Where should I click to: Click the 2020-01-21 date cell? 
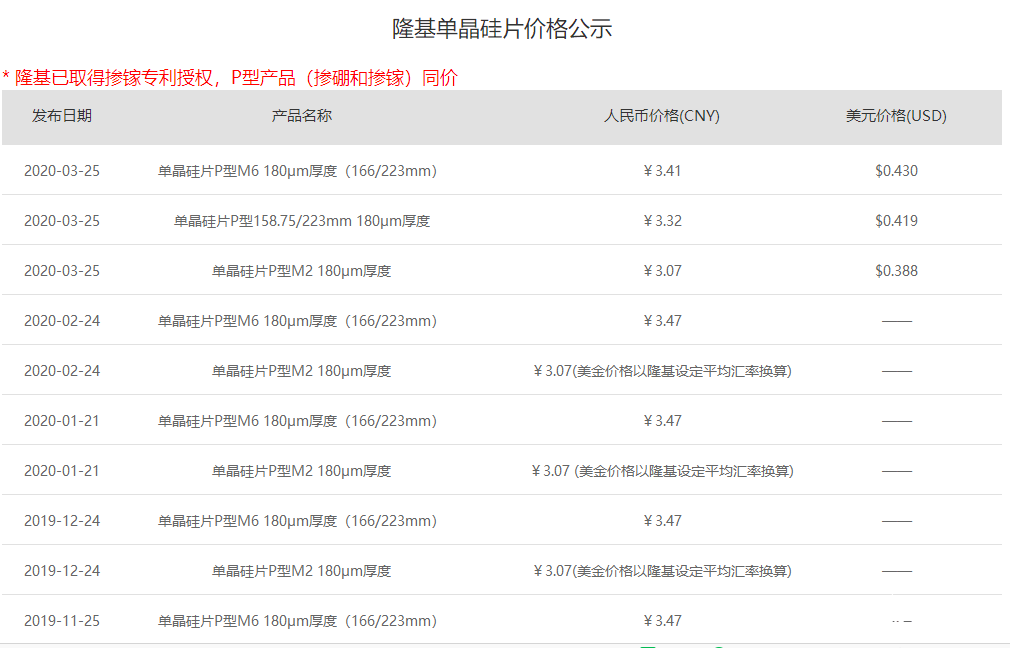click(x=64, y=420)
